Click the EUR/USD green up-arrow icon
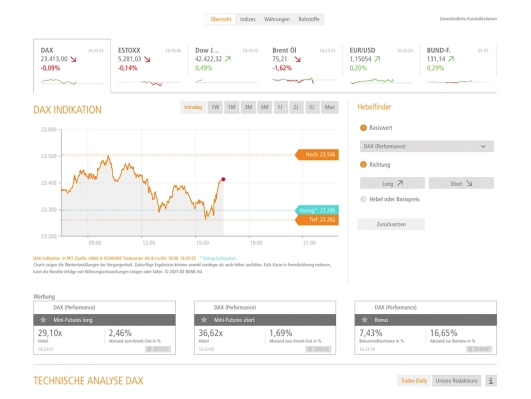 click(x=377, y=59)
